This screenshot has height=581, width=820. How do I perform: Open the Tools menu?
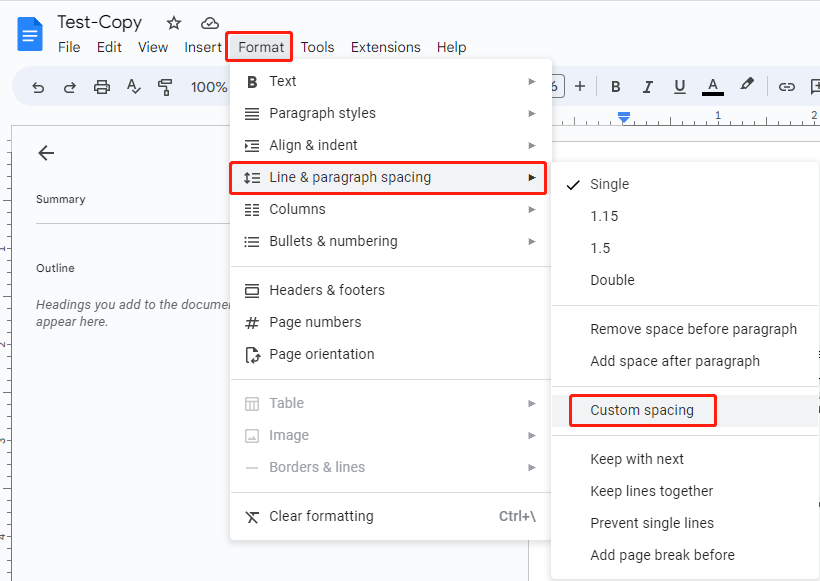point(317,47)
